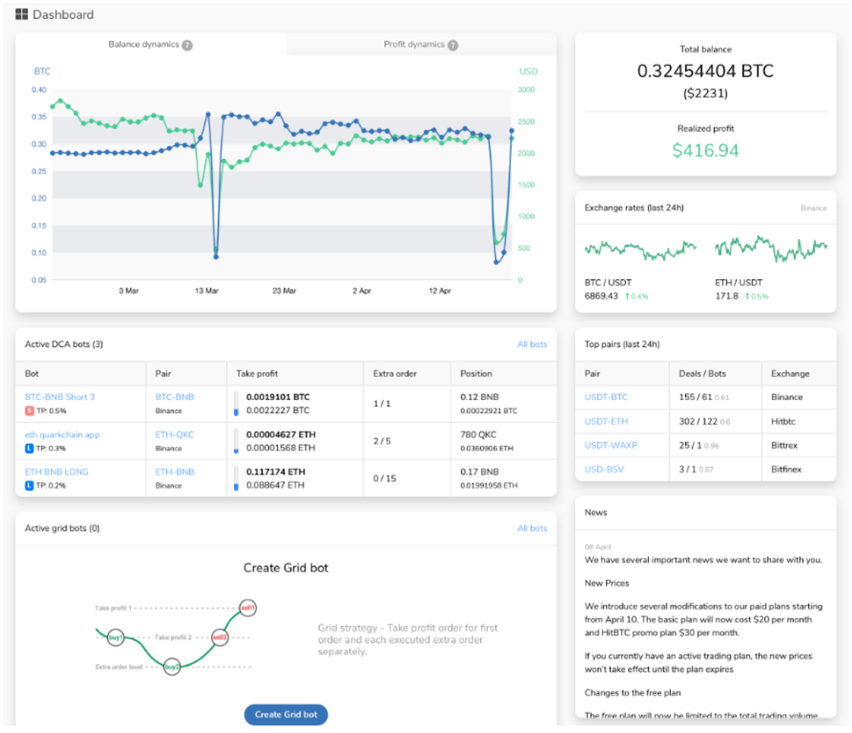Click realized profit value $416.94
The width and height of the screenshot is (852, 733).
(705, 150)
